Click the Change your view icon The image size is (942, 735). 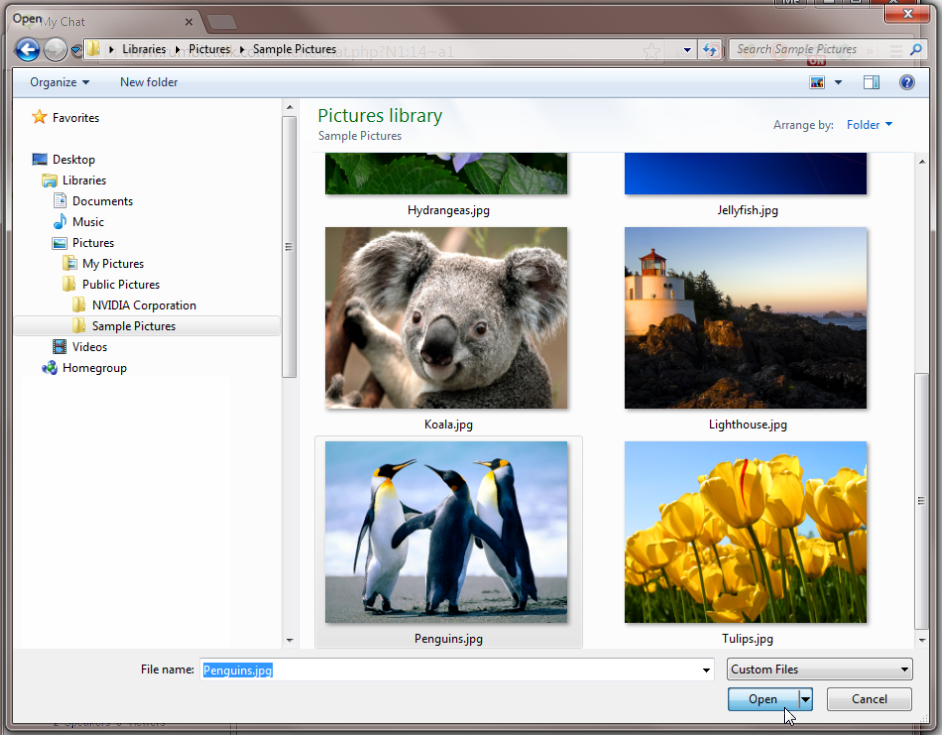coord(817,82)
